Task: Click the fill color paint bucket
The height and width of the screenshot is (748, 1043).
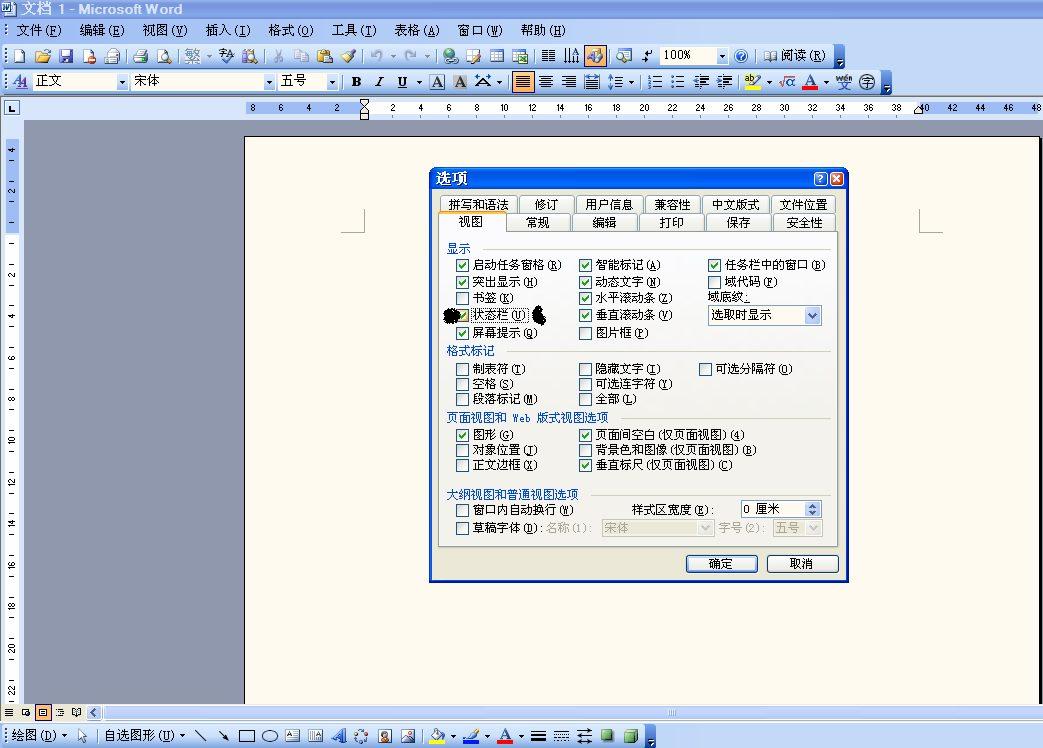Action: click(x=436, y=736)
